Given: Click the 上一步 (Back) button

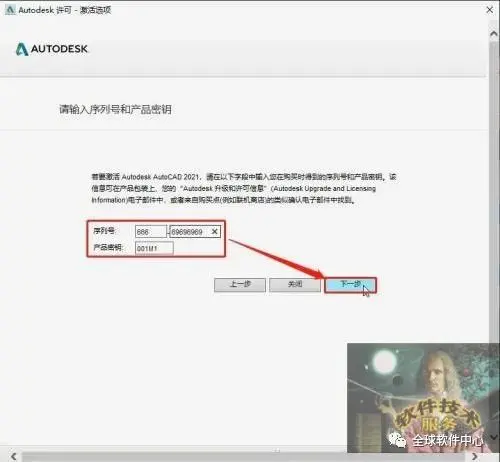Looking at the screenshot, I should pyautogui.click(x=240, y=285).
